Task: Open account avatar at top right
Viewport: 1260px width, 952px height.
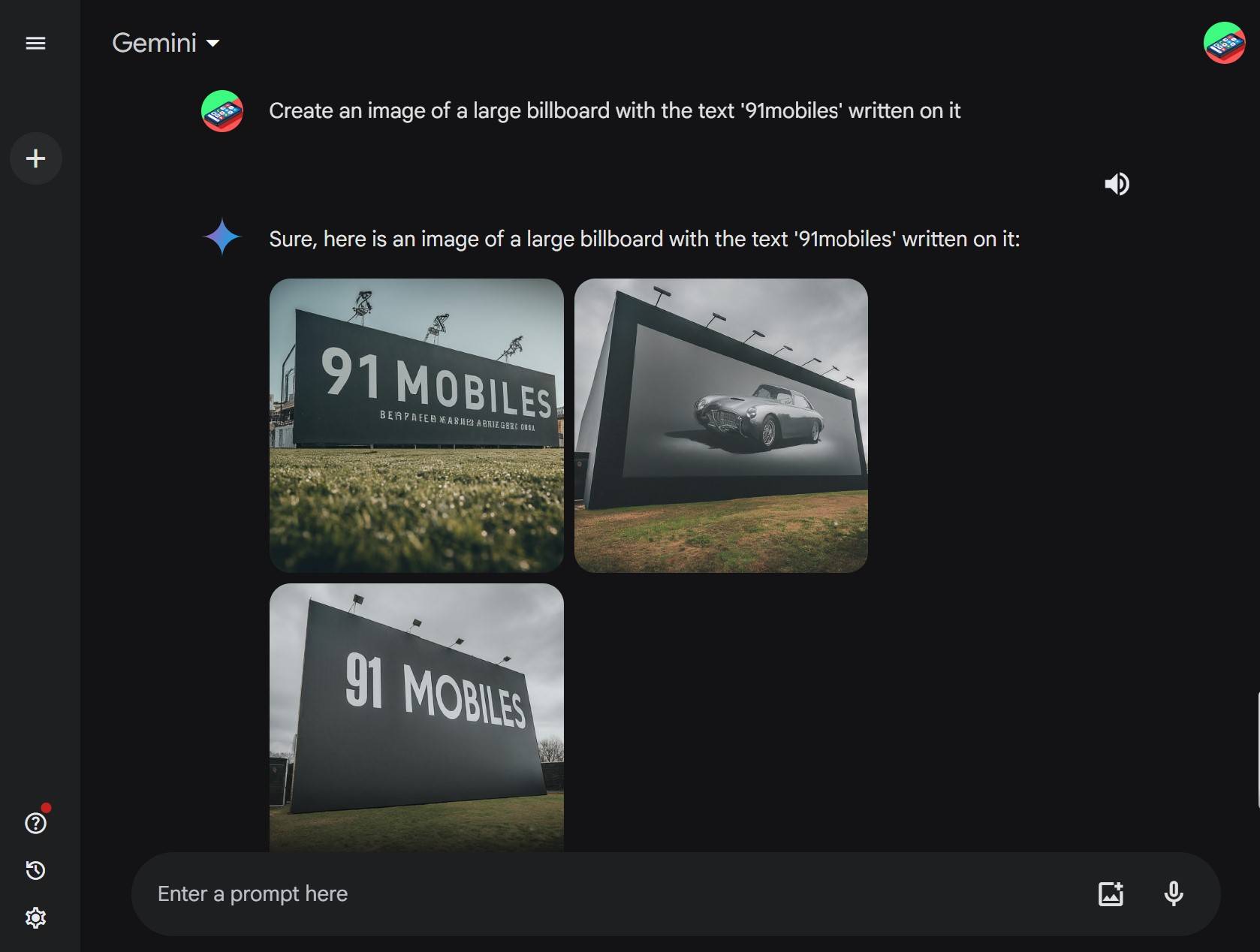Action: coord(1224,43)
